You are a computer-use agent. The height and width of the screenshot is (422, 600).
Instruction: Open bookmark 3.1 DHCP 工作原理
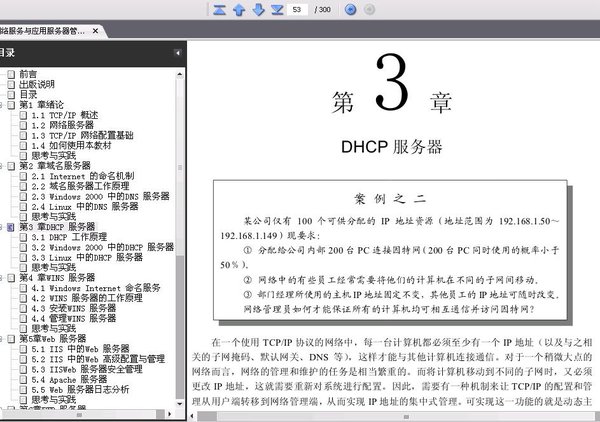pyautogui.click(x=69, y=237)
